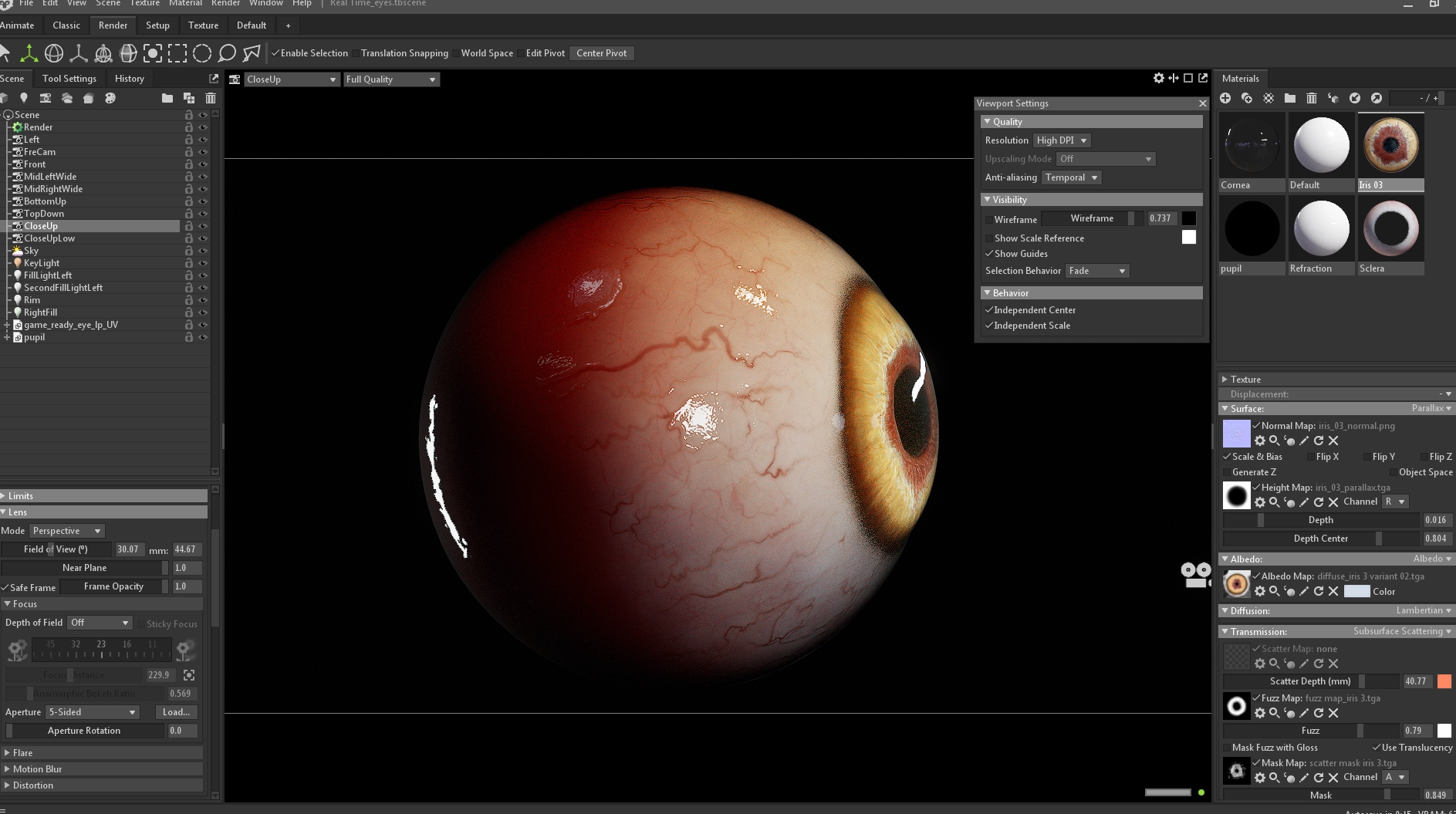Image resolution: width=1456 pixels, height=814 pixels.
Task: Duplicate the selected scene object
Action: pos(189,98)
